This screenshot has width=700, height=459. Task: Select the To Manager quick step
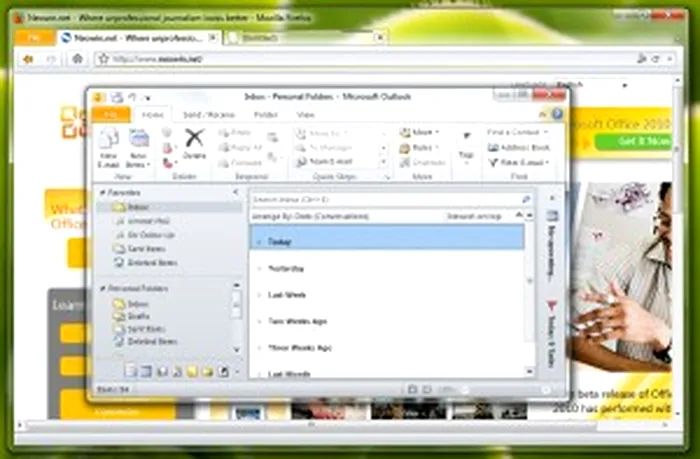pyautogui.click(x=325, y=147)
